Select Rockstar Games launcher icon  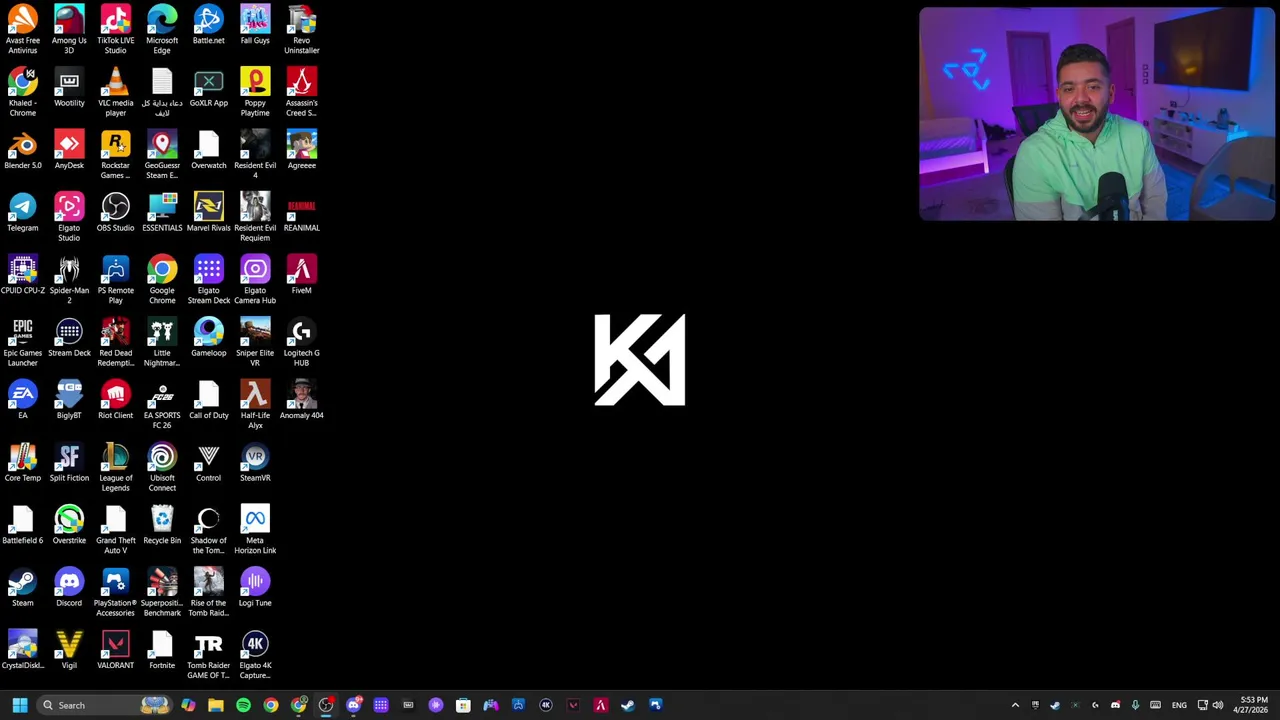point(115,154)
